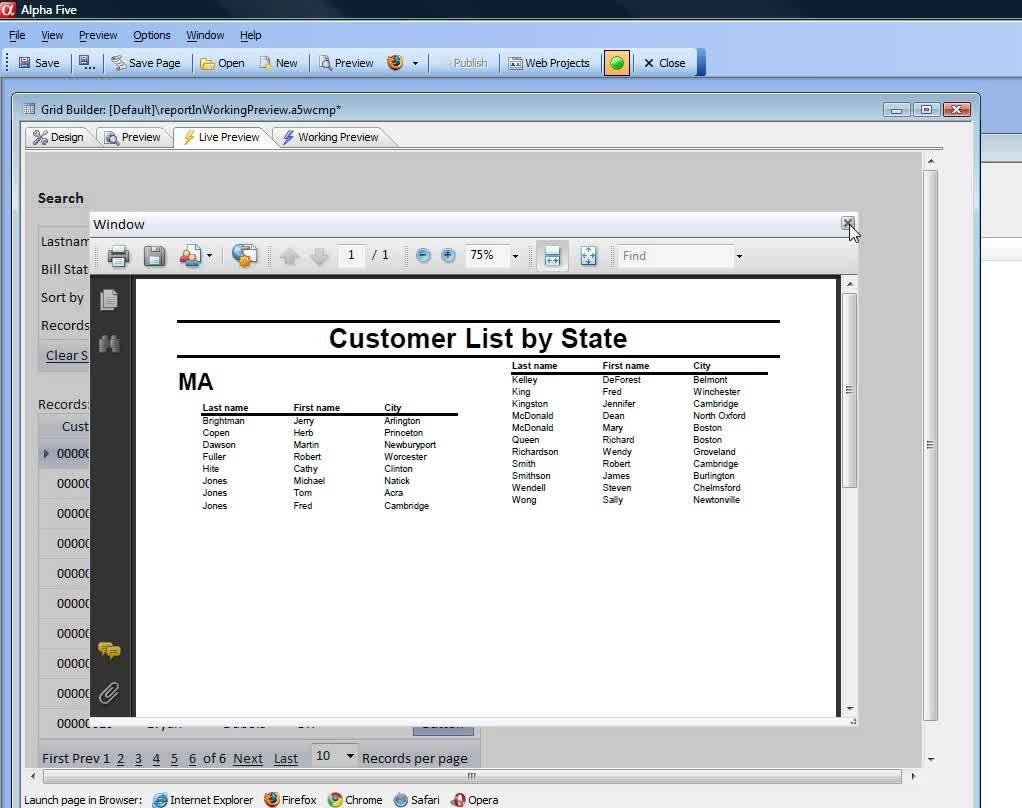The width and height of the screenshot is (1022, 808).
Task: Zoom out with the minus magnifier button
Action: click(423, 256)
